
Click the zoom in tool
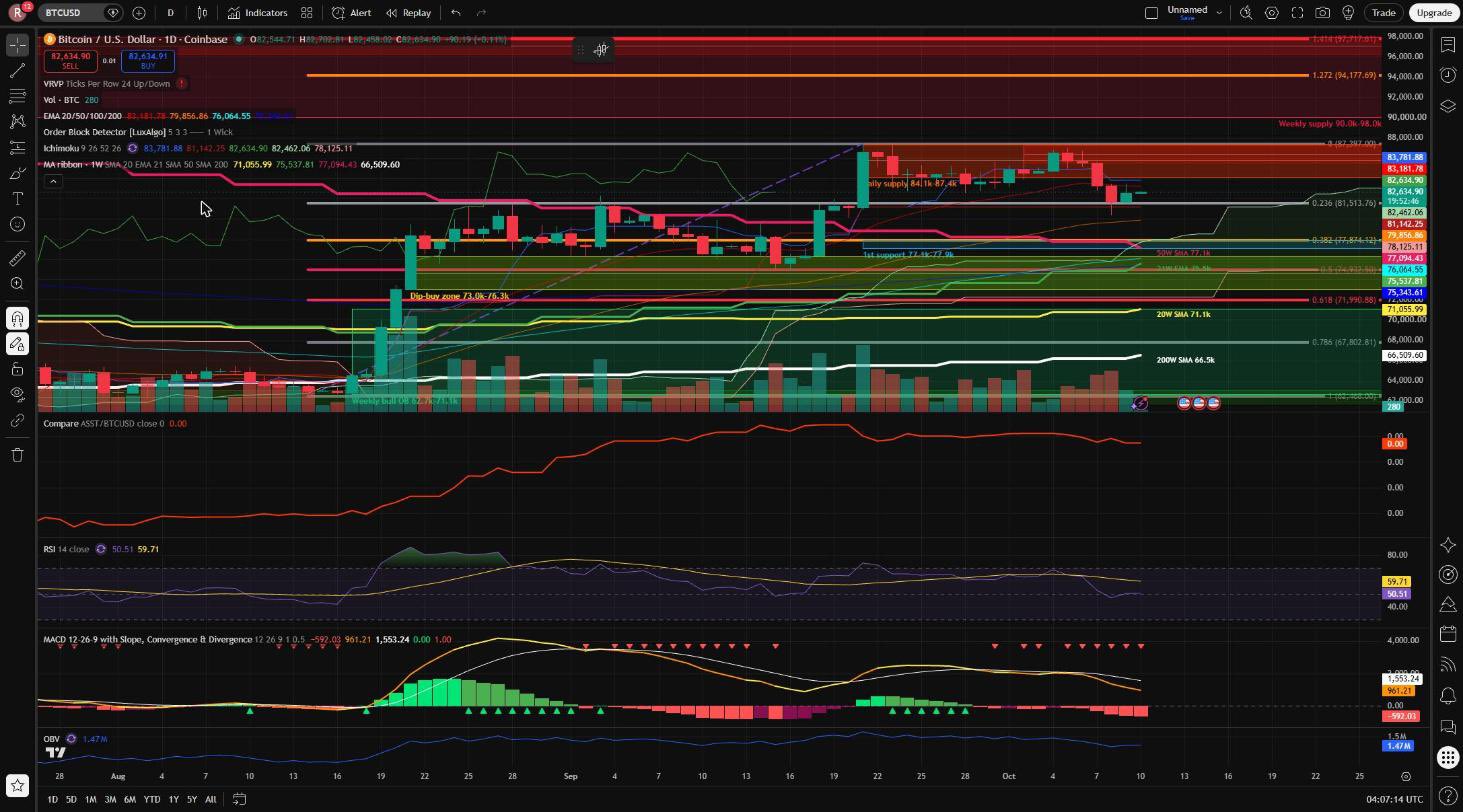tap(17, 284)
